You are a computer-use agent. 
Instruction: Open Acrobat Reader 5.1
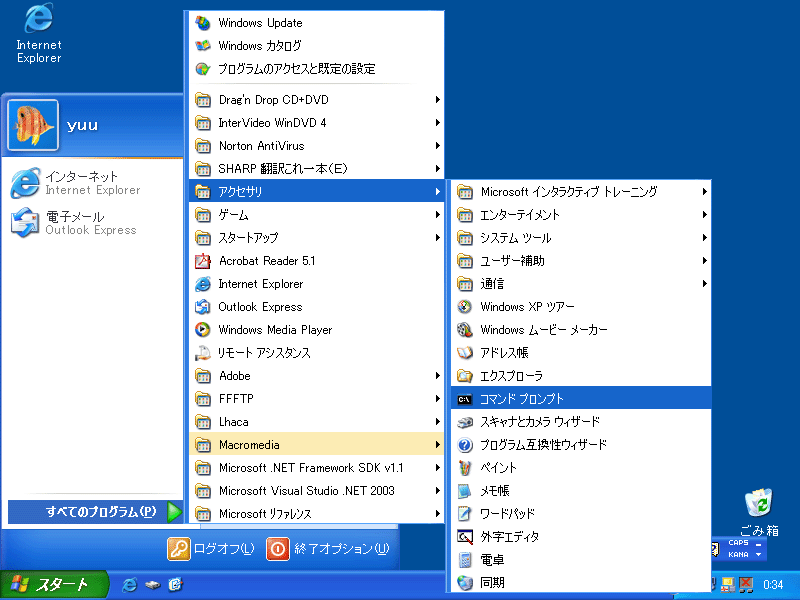point(266,261)
